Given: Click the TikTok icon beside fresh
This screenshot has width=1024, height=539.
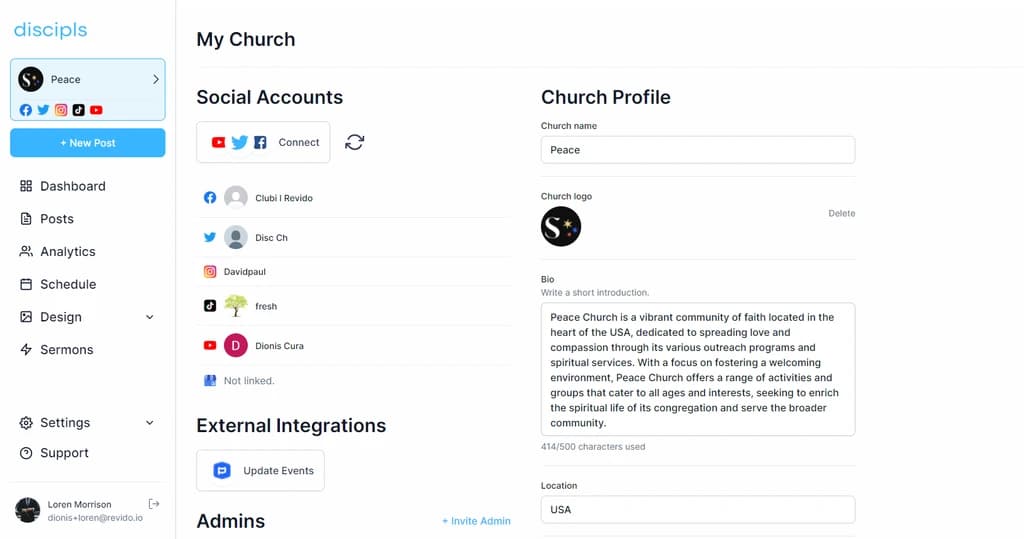Looking at the screenshot, I should 210,306.
